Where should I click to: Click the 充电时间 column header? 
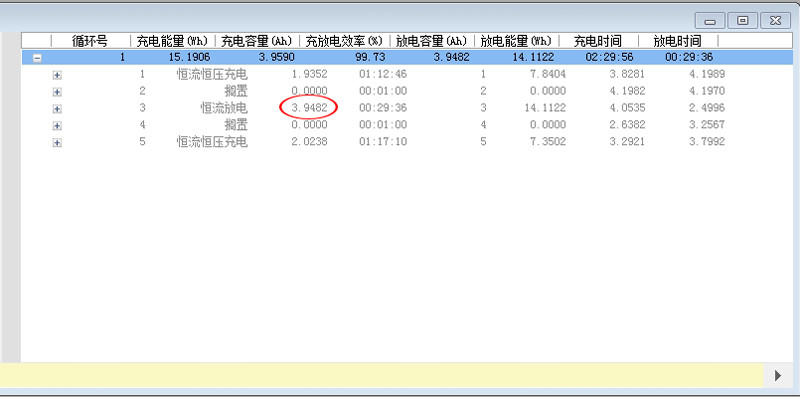pyautogui.click(x=598, y=41)
